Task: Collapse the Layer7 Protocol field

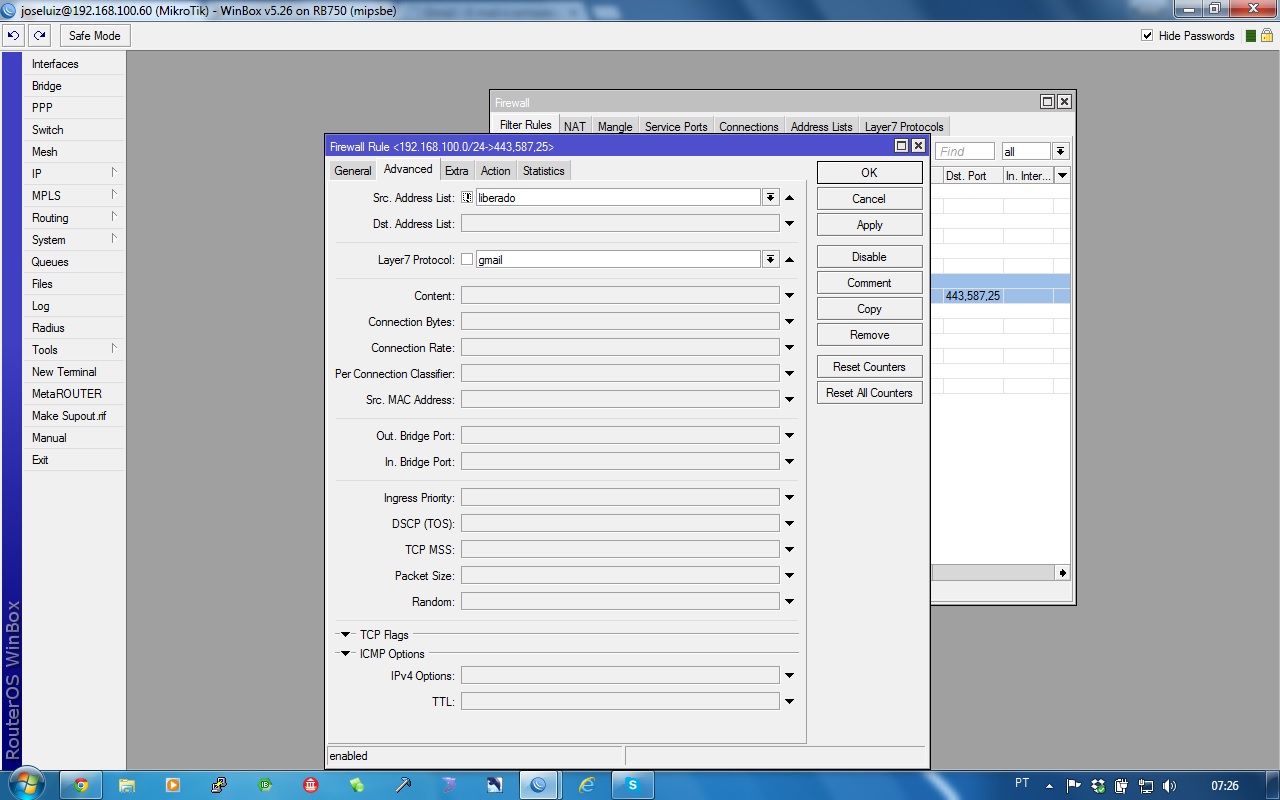Action: click(x=789, y=260)
